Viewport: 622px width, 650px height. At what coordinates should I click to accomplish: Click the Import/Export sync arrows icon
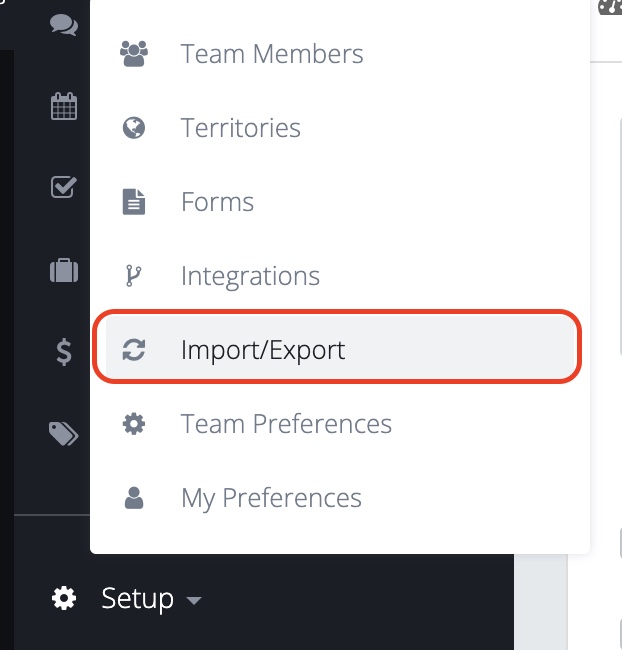(134, 350)
